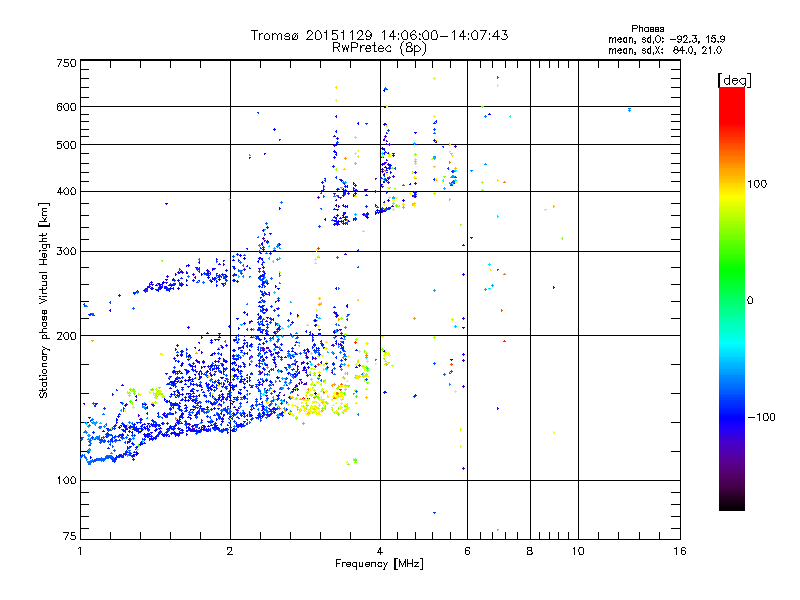Click the y-axis '300' tick label
This screenshot has width=800, height=600.
click(66, 252)
